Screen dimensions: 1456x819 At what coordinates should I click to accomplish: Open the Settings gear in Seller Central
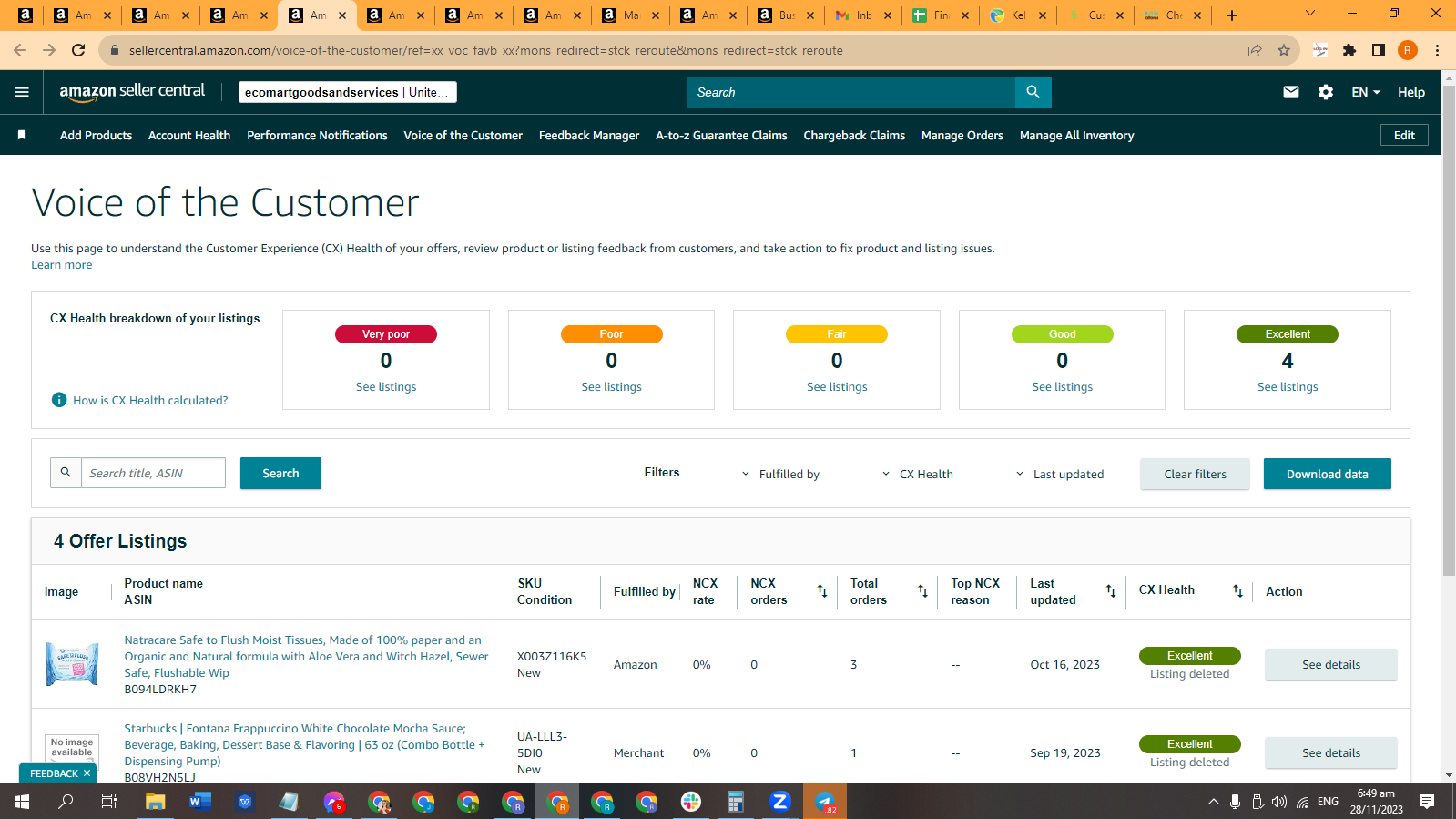[x=1326, y=92]
